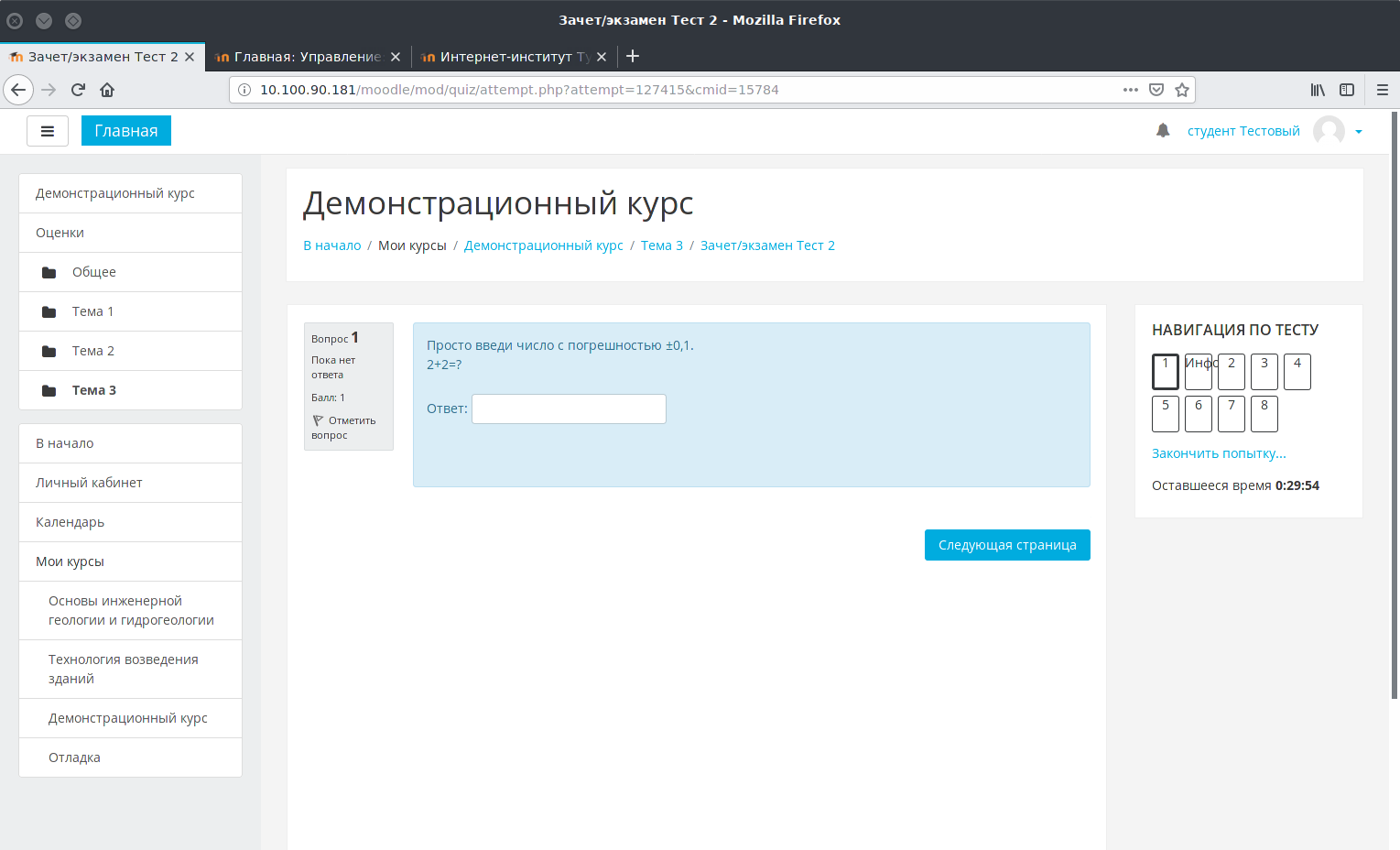
Task: Open Личный кабинет in sidebar
Action: (130, 483)
